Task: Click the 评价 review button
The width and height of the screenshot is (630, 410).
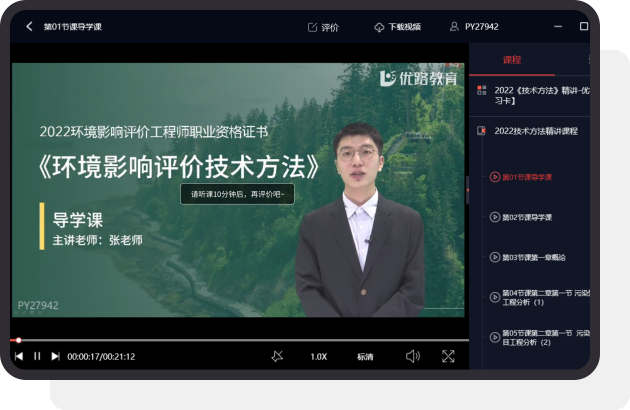Action: click(x=323, y=27)
